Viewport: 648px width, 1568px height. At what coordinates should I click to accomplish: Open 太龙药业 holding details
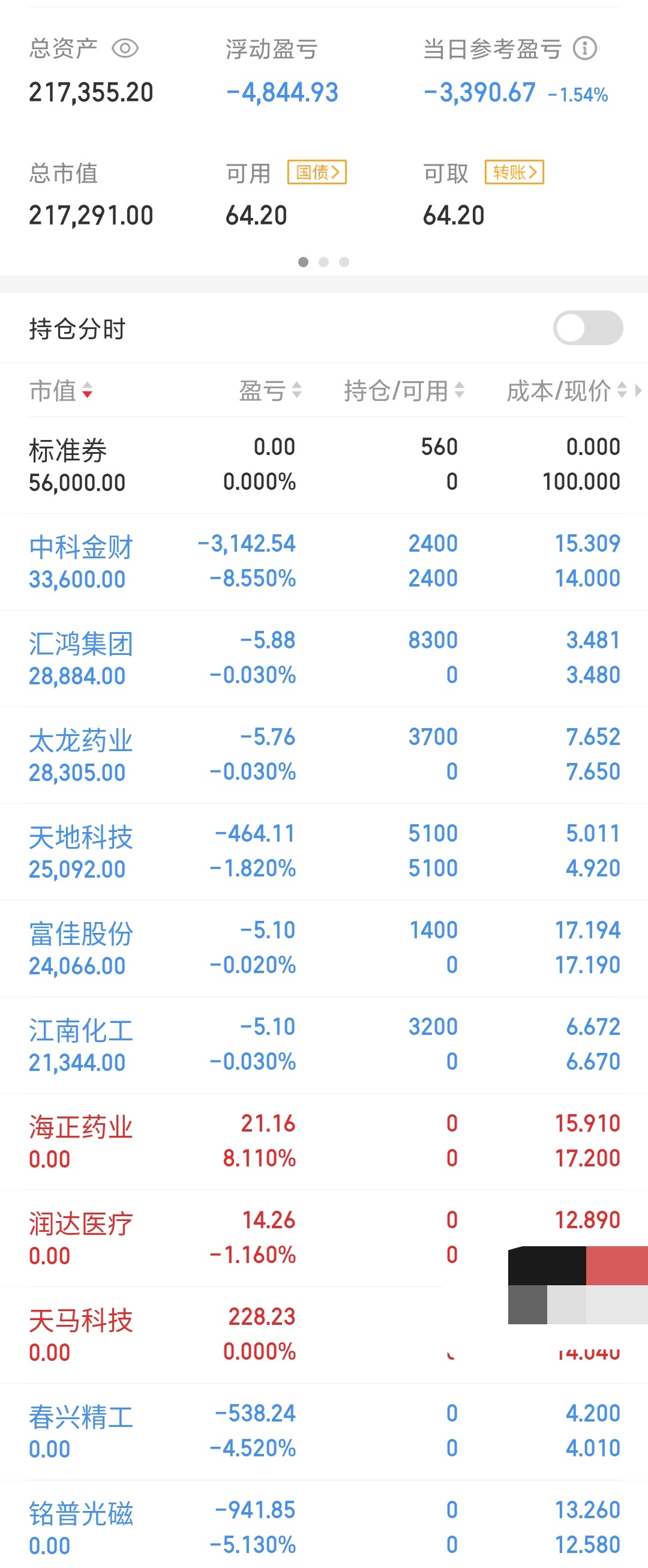(x=323, y=755)
